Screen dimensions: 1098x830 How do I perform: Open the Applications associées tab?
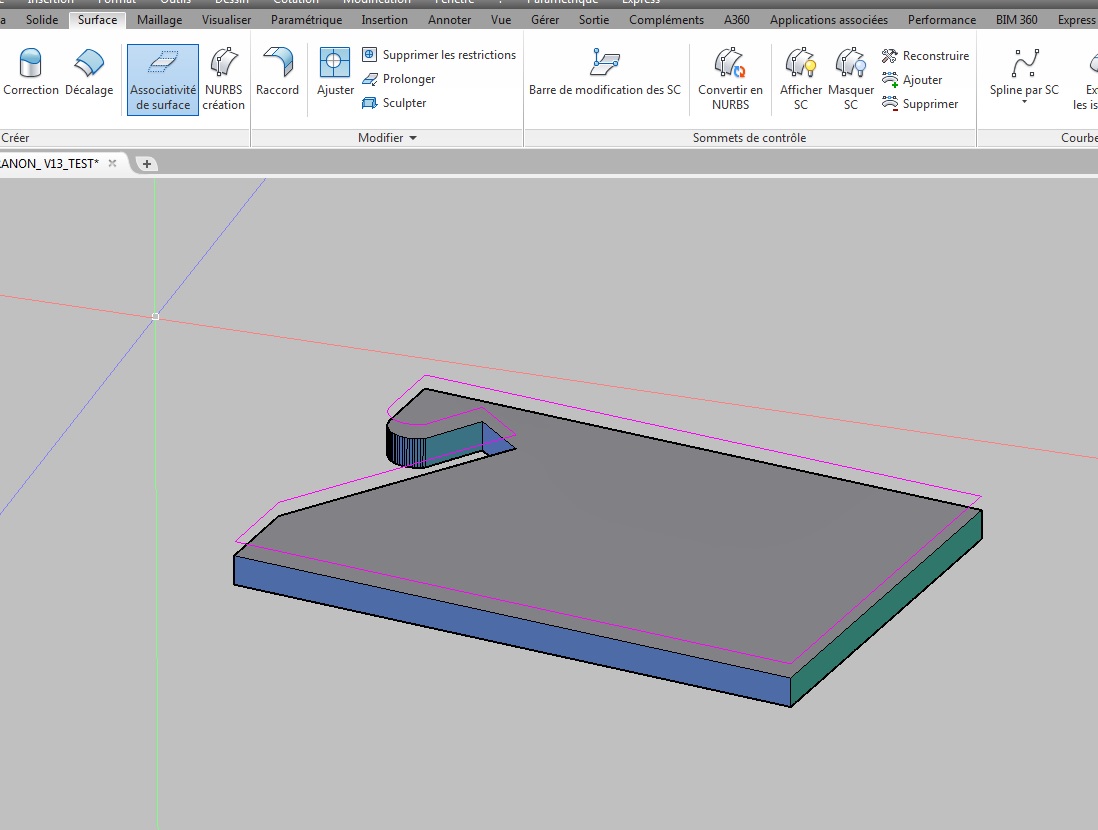[x=829, y=20]
